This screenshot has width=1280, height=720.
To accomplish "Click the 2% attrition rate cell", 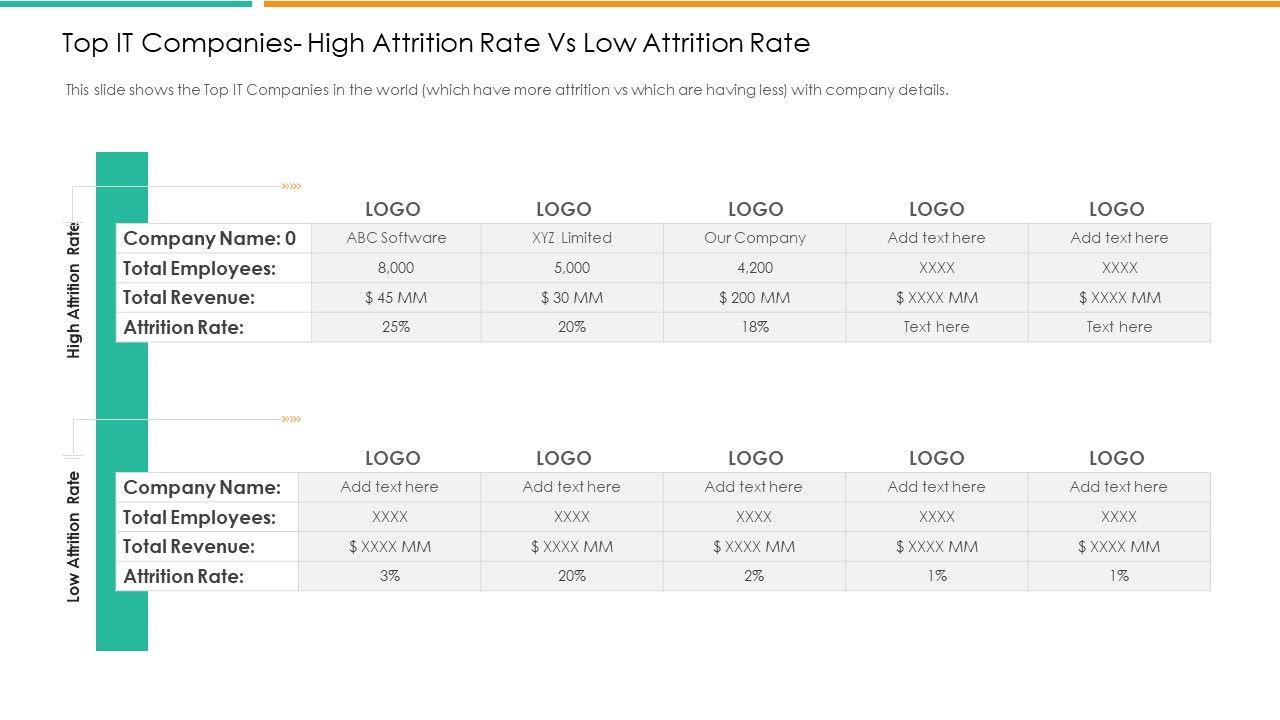I will coord(754,576).
